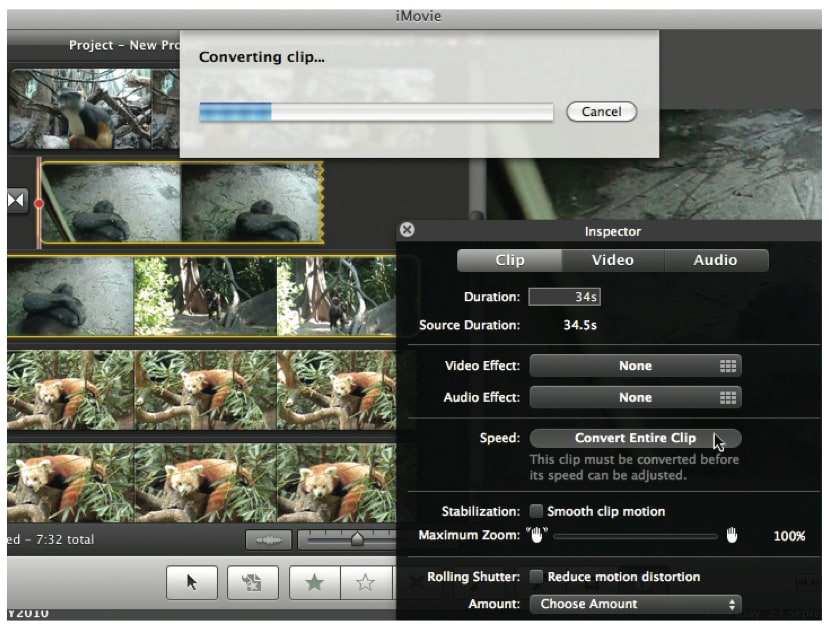Click the Video Effect grid icon
This screenshot has height=629, width=829.
pos(727,366)
